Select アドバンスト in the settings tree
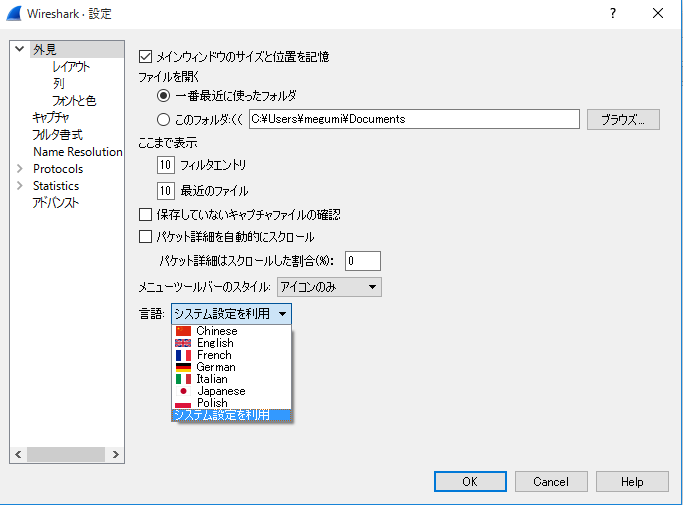This screenshot has height=505, width=683. tap(56, 203)
